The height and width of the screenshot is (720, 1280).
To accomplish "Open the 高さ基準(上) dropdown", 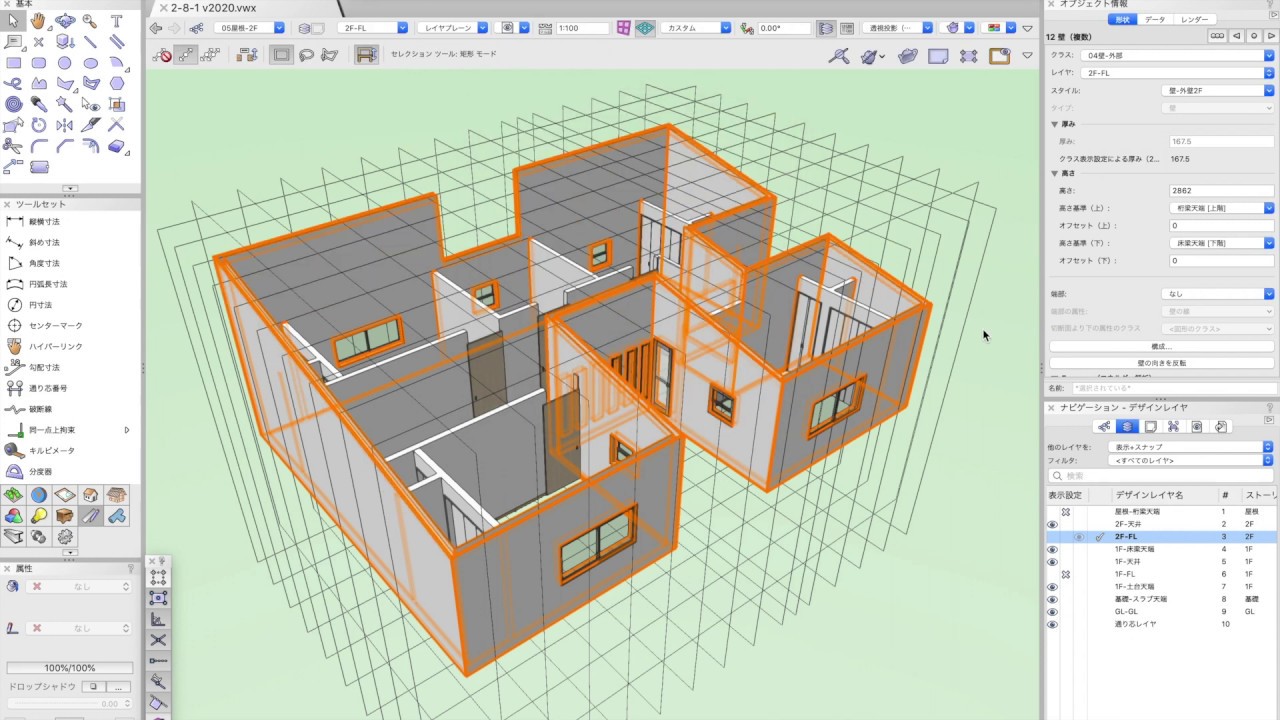I will [1221, 208].
